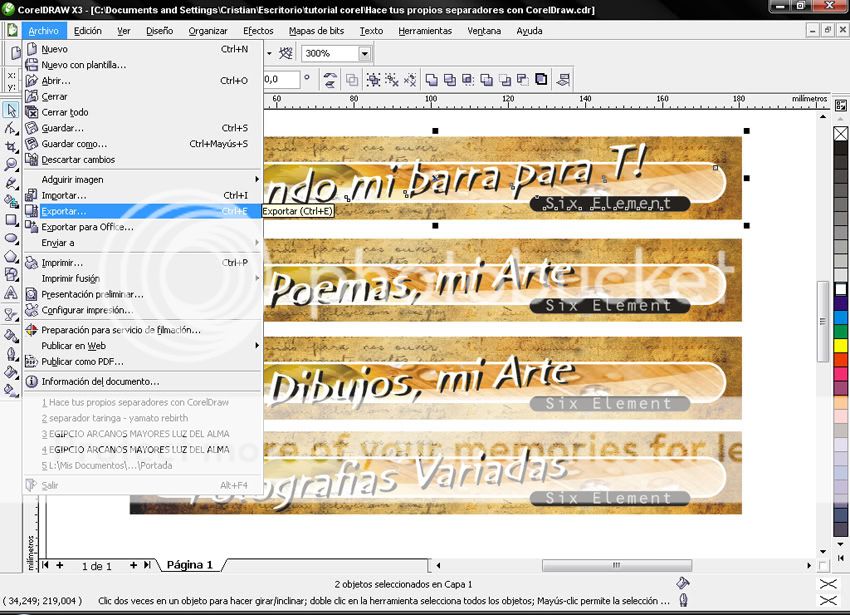Viewport: 850px width, 615px height.
Task: Pick the no-fill (X) color swatch
Action: (x=841, y=133)
